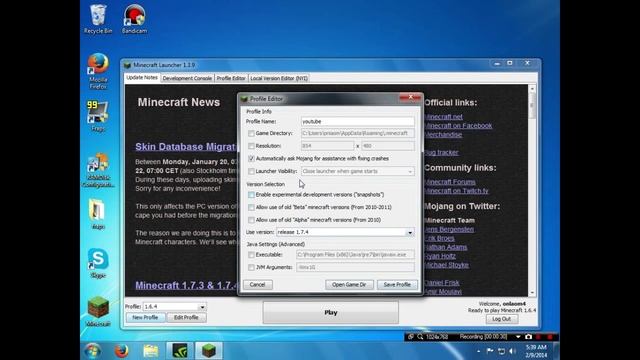Uncheck the ask Mojang for assistance option
This screenshot has height=360, width=640.
pyautogui.click(x=251, y=158)
